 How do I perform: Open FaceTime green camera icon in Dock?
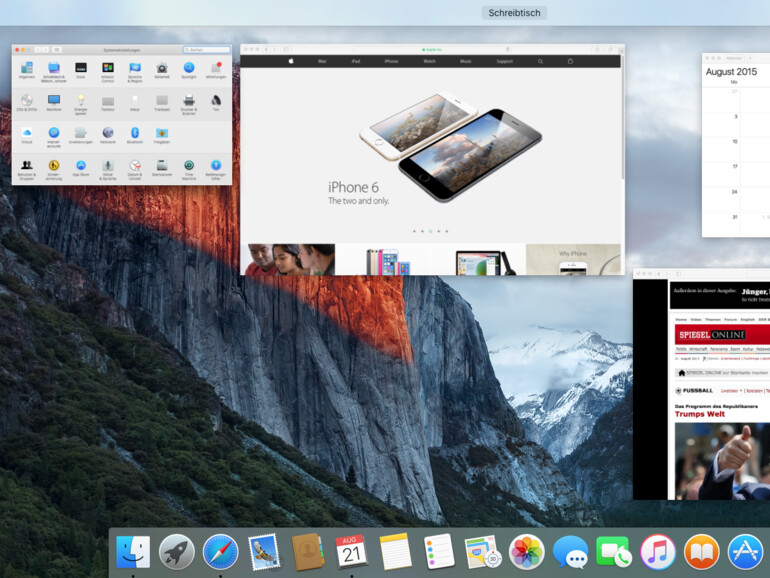[x=614, y=552]
